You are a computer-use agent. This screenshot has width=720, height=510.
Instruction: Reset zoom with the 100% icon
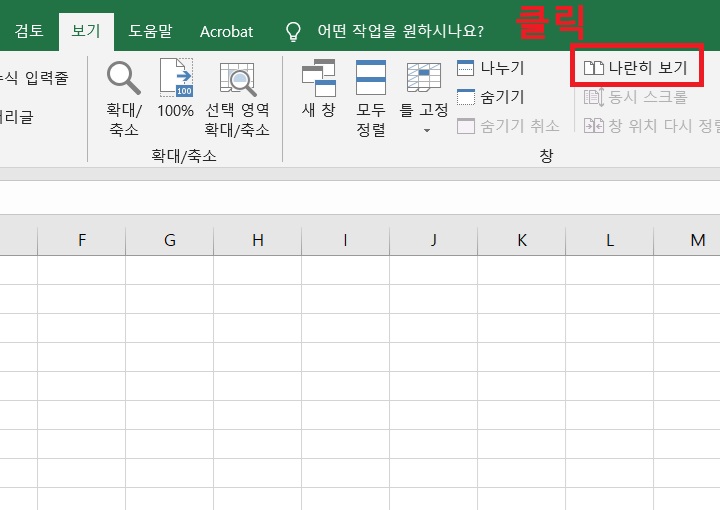176,78
